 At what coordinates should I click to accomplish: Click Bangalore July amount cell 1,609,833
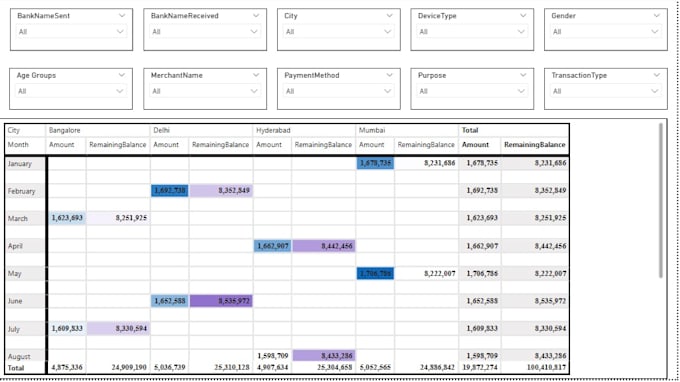pyautogui.click(x=67, y=328)
